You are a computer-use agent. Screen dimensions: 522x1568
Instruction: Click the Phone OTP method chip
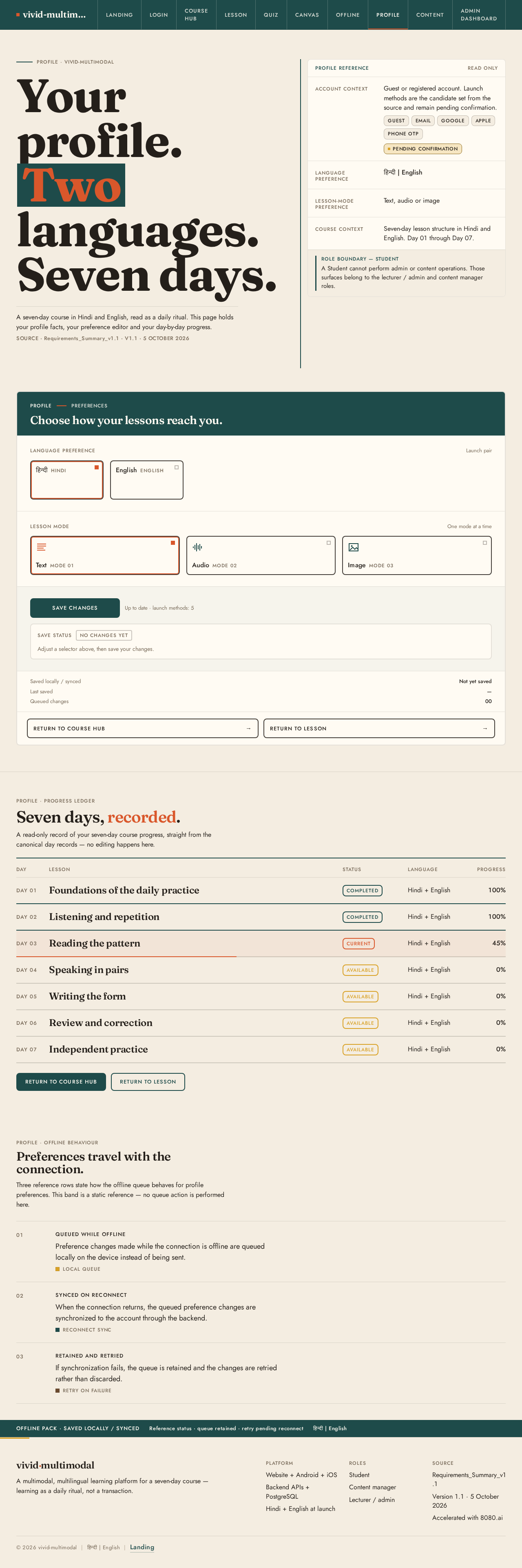(403, 134)
